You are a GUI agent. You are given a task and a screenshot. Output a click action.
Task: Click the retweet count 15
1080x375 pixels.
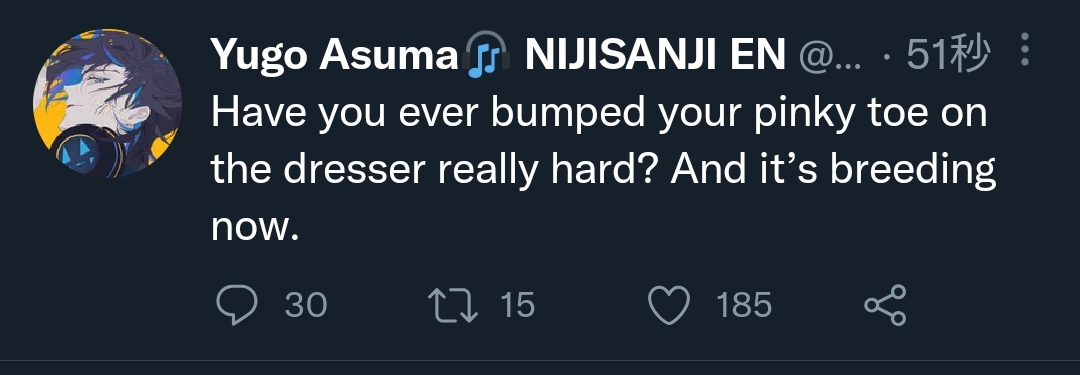[x=518, y=305]
